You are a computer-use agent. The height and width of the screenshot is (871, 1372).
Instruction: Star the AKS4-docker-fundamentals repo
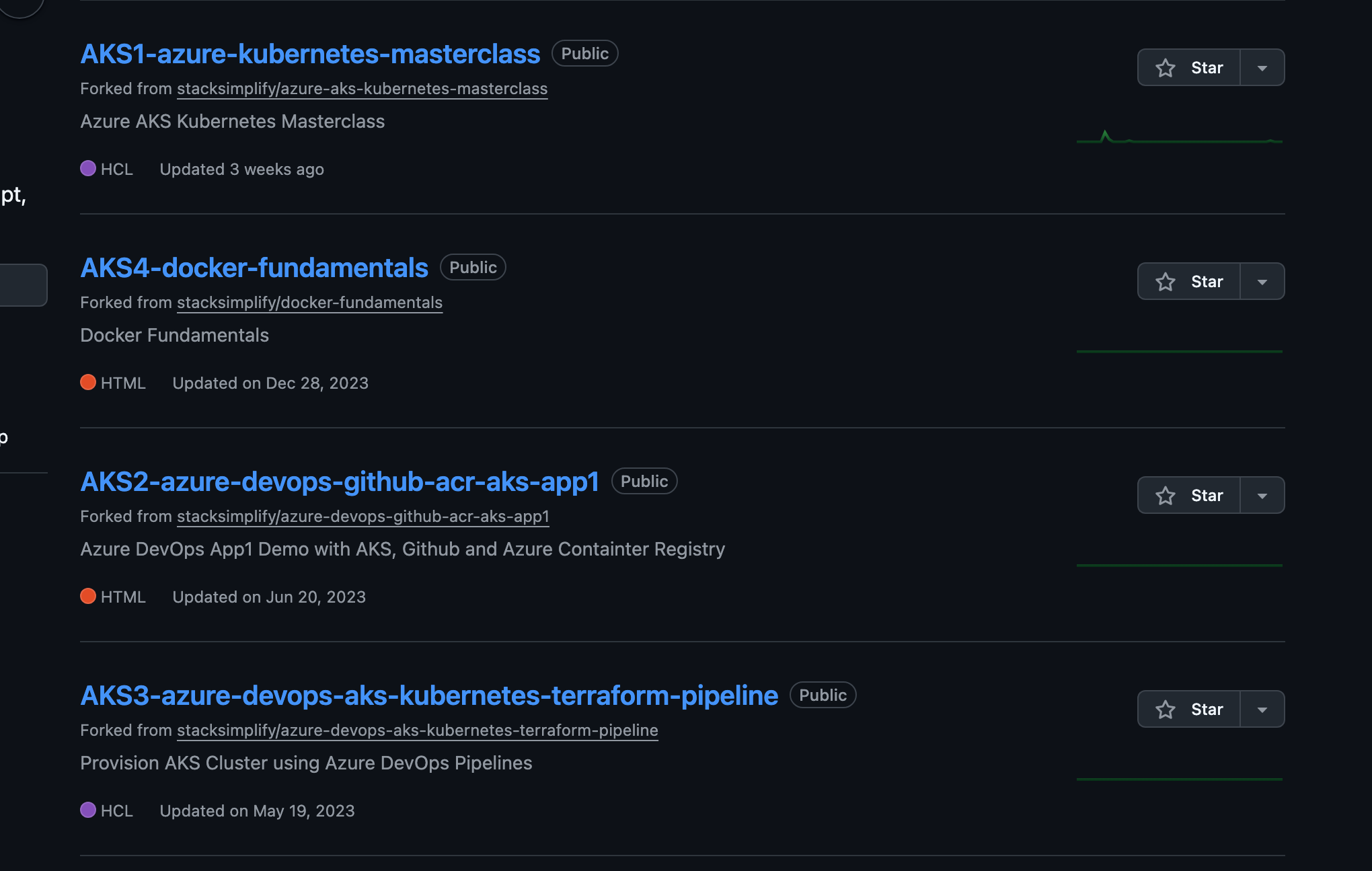pos(1188,281)
